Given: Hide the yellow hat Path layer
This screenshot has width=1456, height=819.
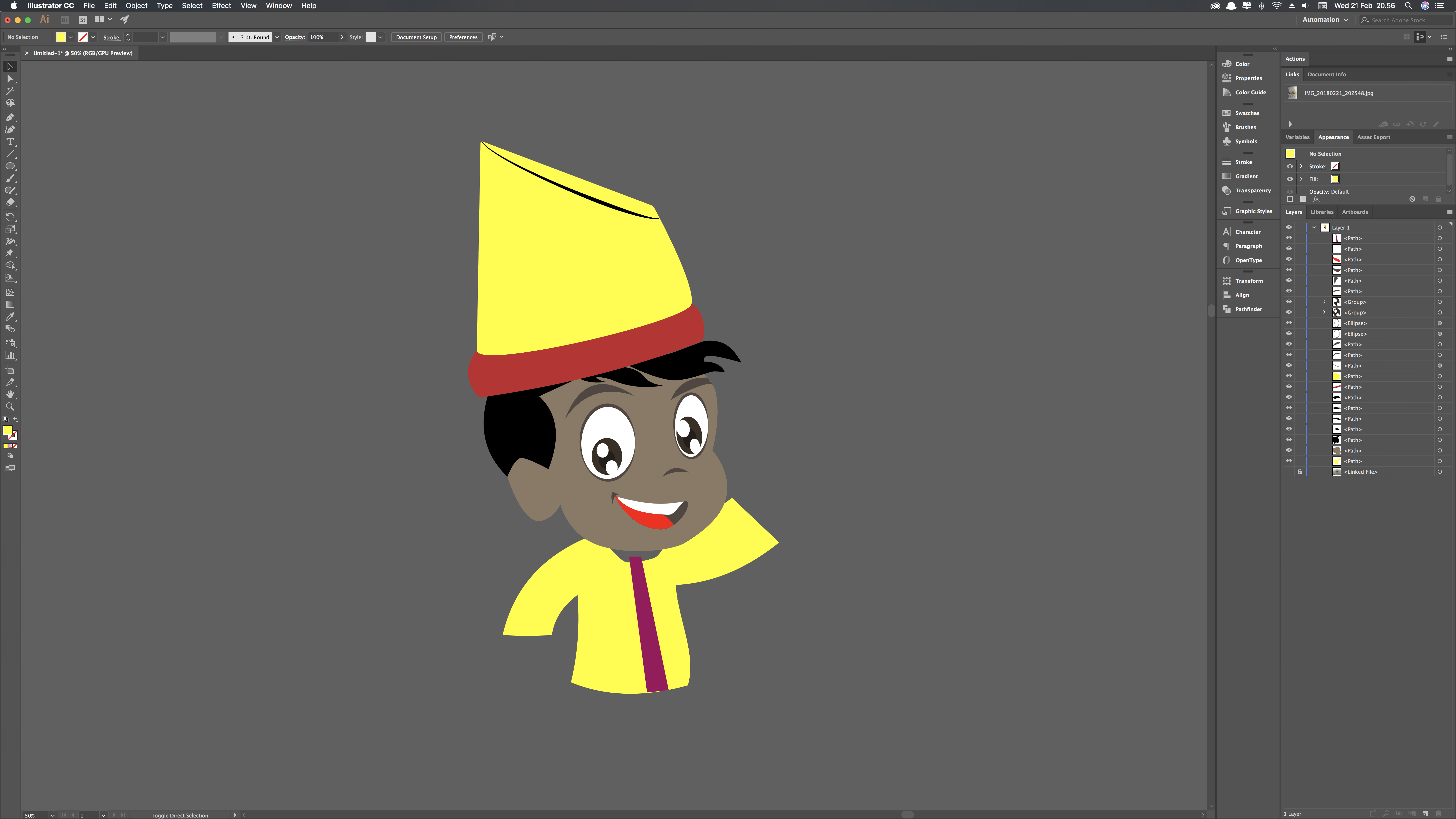Looking at the screenshot, I should click(x=1289, y=376).
